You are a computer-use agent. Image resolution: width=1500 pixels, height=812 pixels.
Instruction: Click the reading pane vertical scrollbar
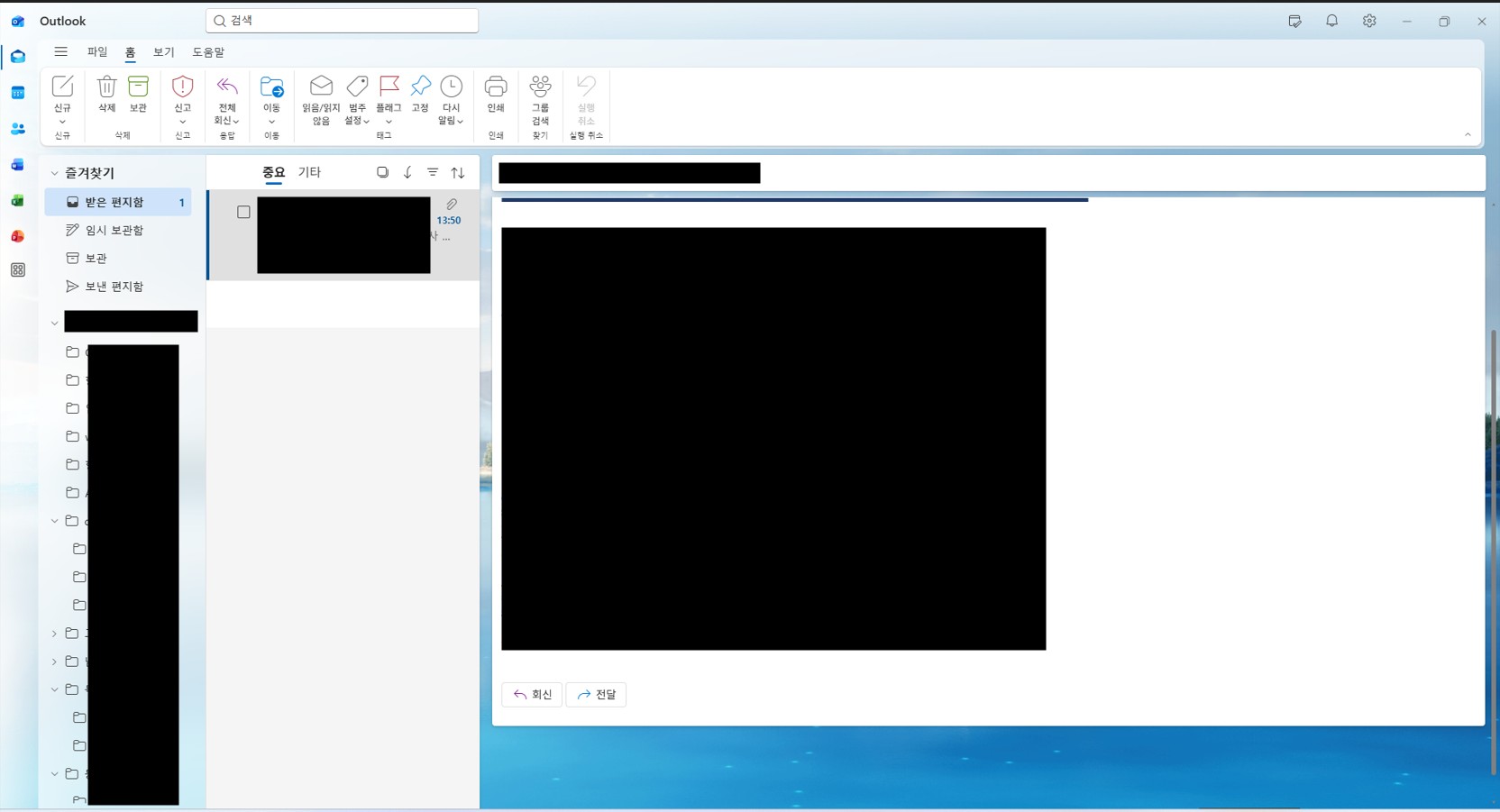(1494, 552)
